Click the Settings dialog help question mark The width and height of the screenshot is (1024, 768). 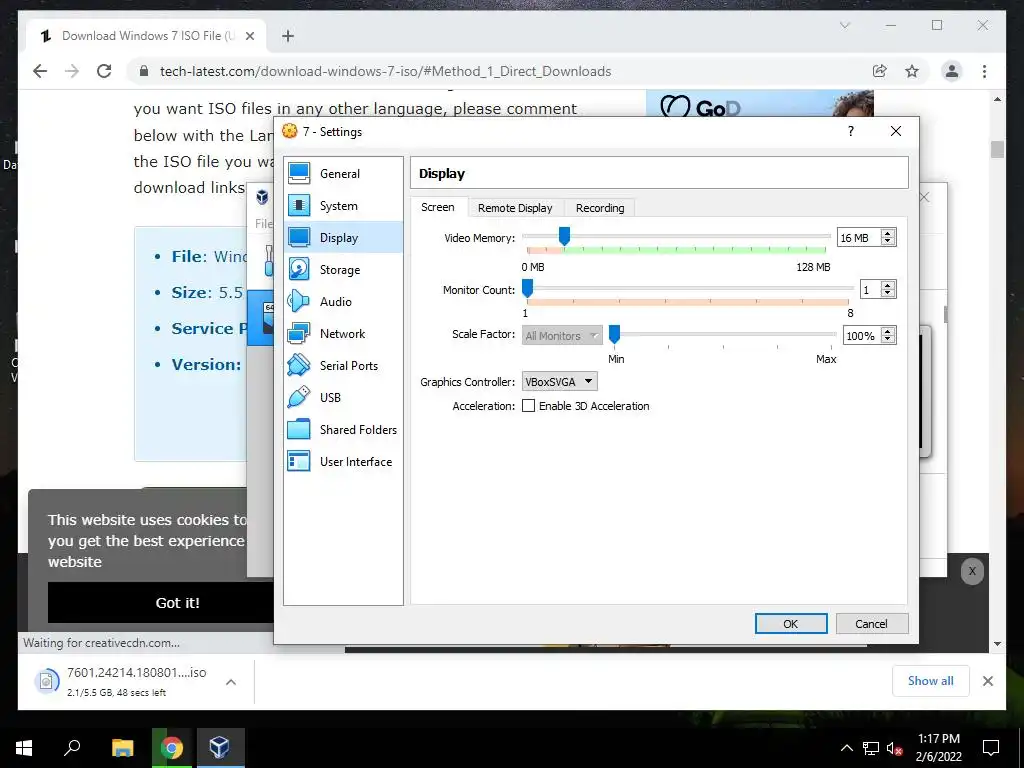click(x=850, y=131)
